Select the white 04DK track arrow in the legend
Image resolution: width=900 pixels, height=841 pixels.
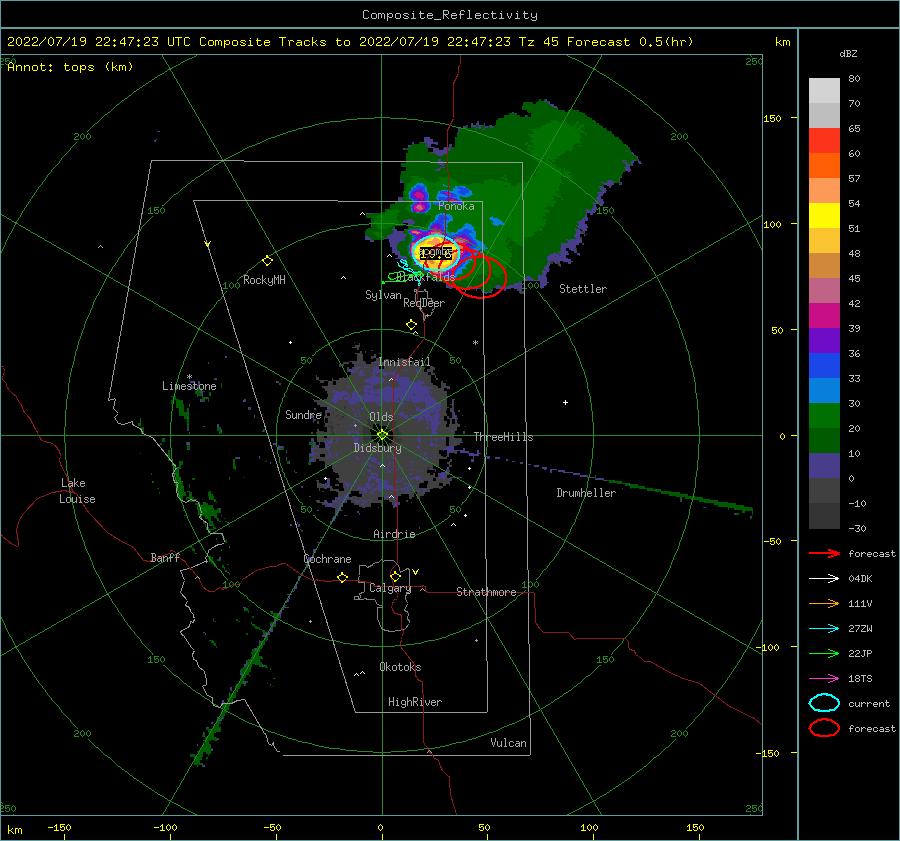(824, 579)
